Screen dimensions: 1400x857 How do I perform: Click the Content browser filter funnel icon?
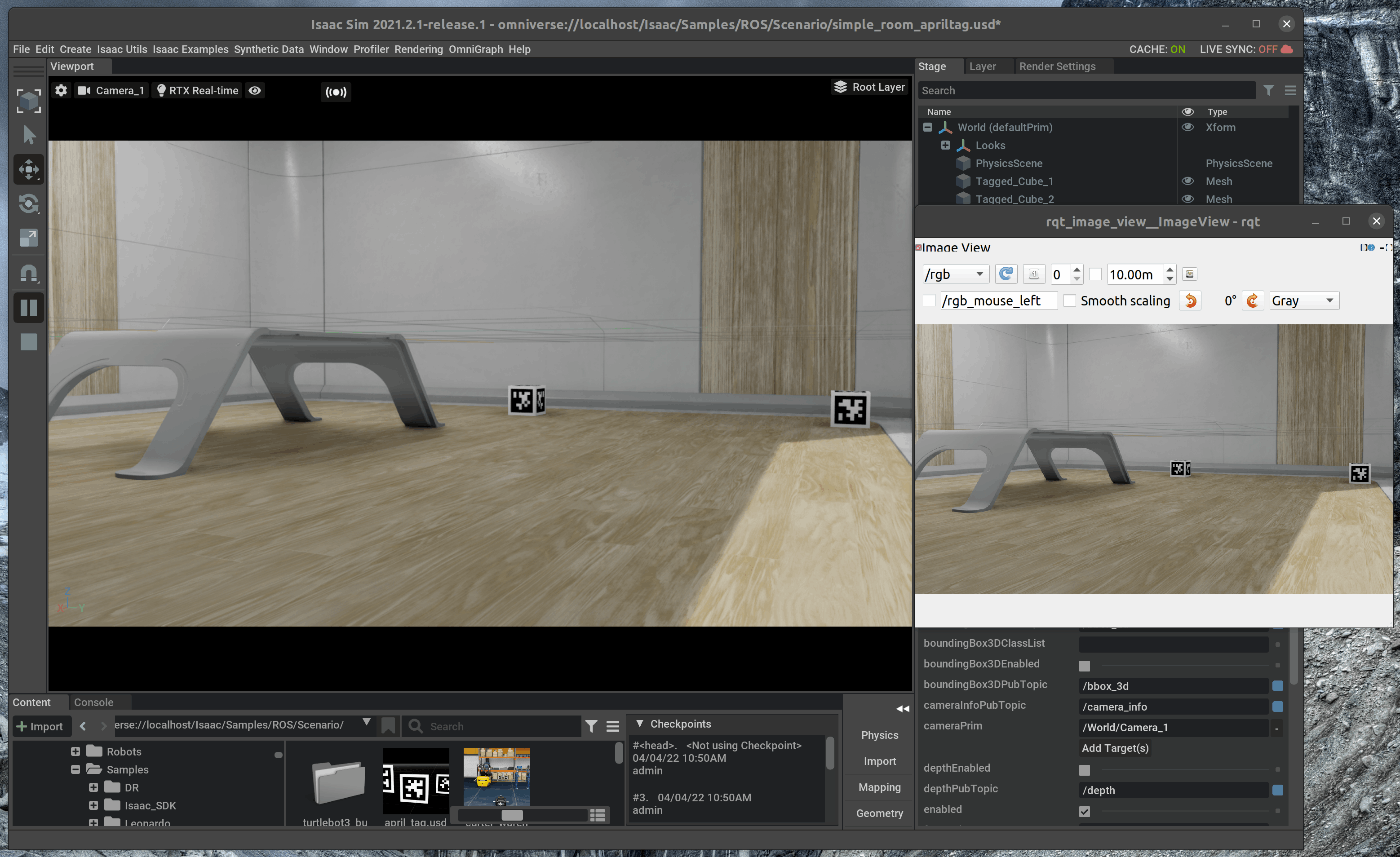[591, 726]
